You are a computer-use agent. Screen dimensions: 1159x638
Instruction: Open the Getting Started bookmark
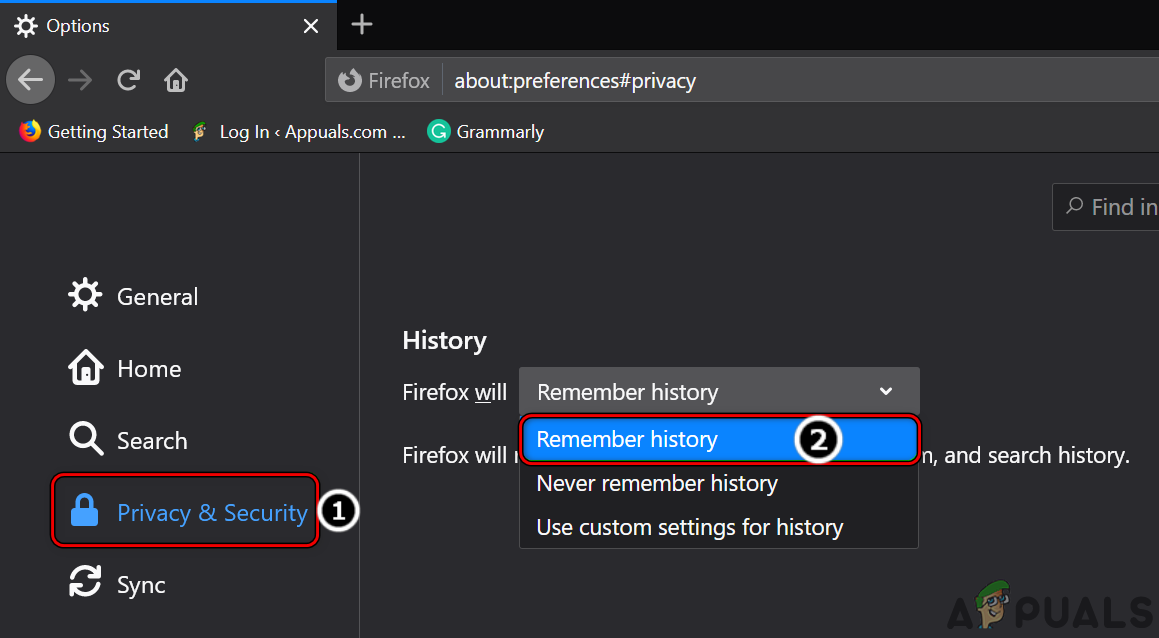click(94, 132)
